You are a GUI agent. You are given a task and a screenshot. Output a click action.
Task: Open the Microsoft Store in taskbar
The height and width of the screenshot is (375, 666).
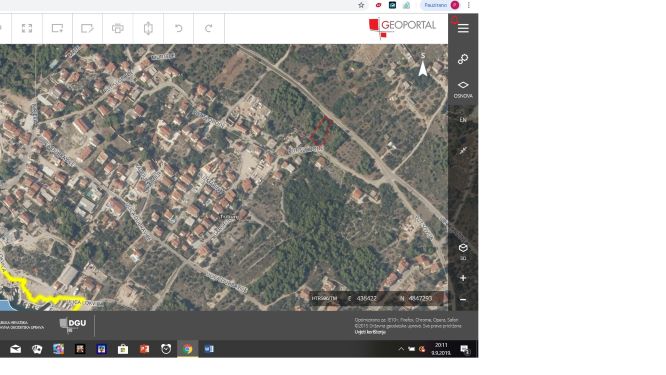(x=123, y=349)
